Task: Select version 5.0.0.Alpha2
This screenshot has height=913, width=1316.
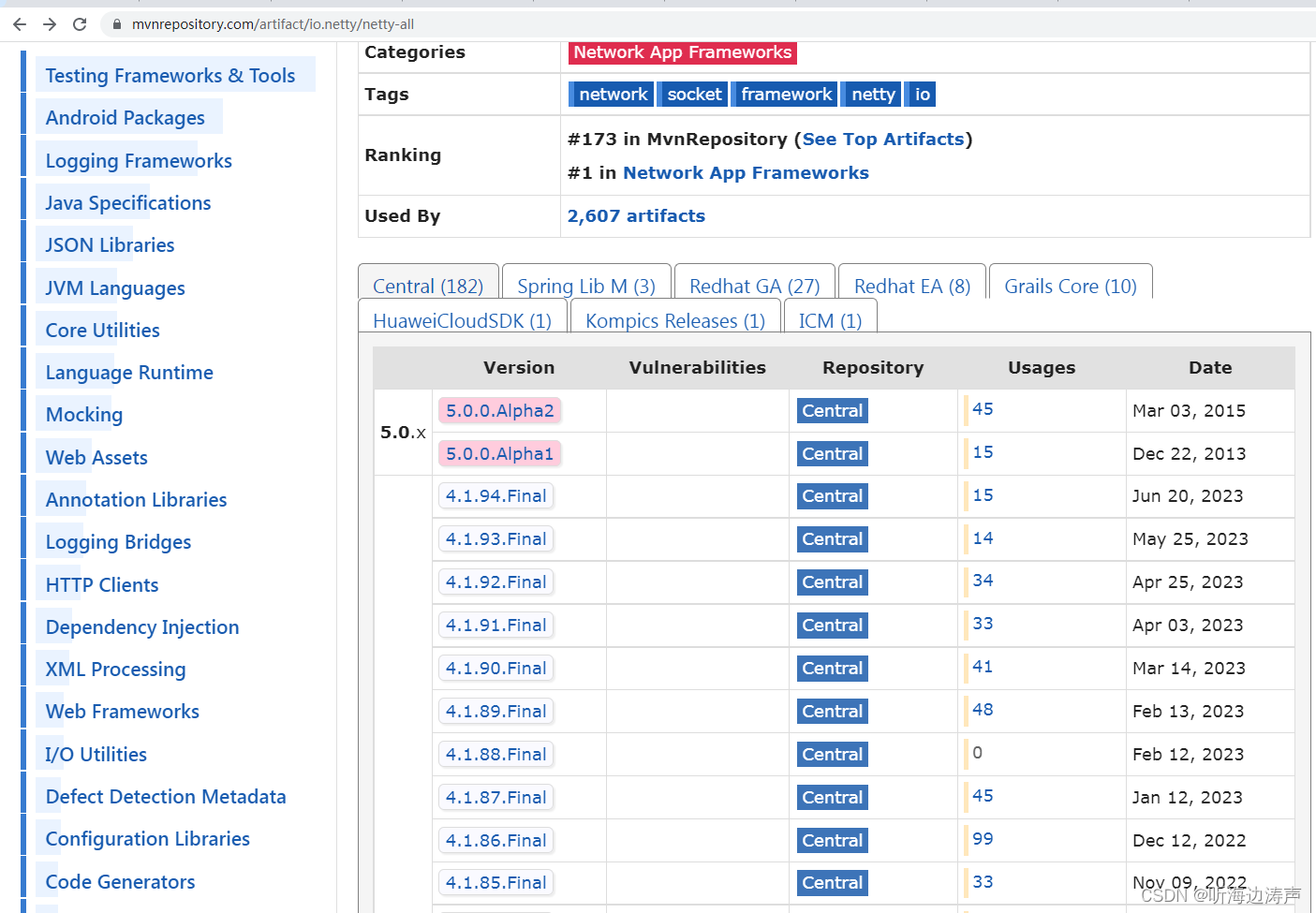Action: [498, 410]
